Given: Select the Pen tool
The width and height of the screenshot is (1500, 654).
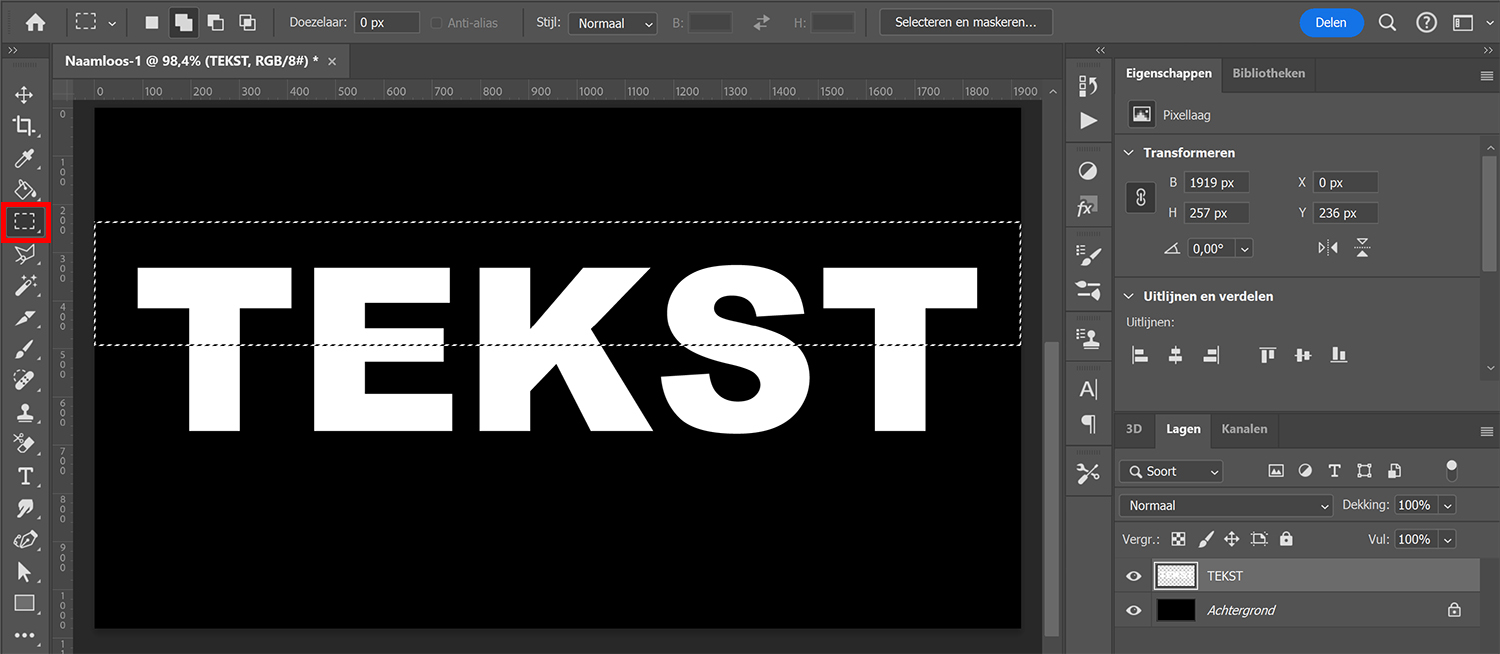Looking at the screenshot, I should pyautogui.click(x=24, y=540).
